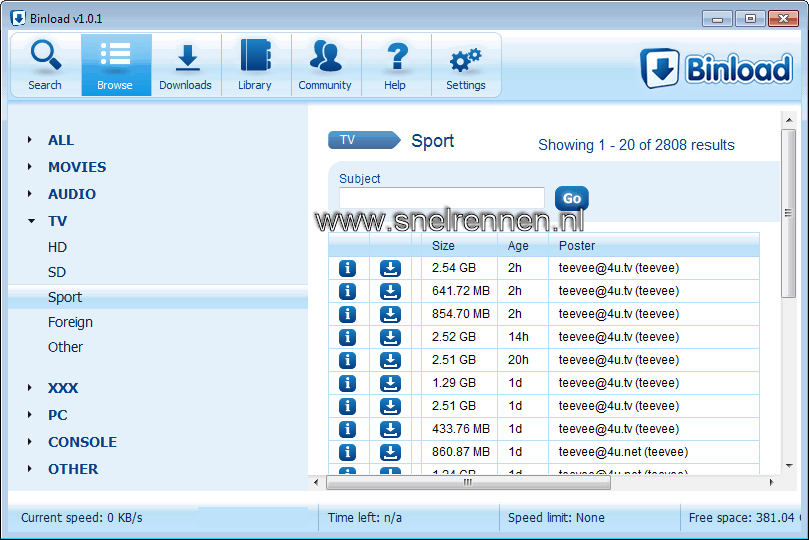Image resolution: width=809 pixels, height=540 pixels.
Task: Download the 2.54 GB post
Action: tap(390, 268)
